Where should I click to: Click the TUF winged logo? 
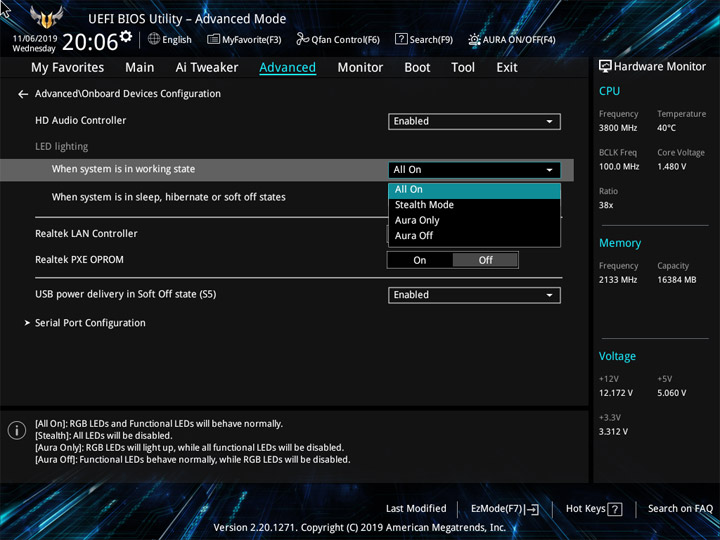pyautogui.click(x=46, y=17)
